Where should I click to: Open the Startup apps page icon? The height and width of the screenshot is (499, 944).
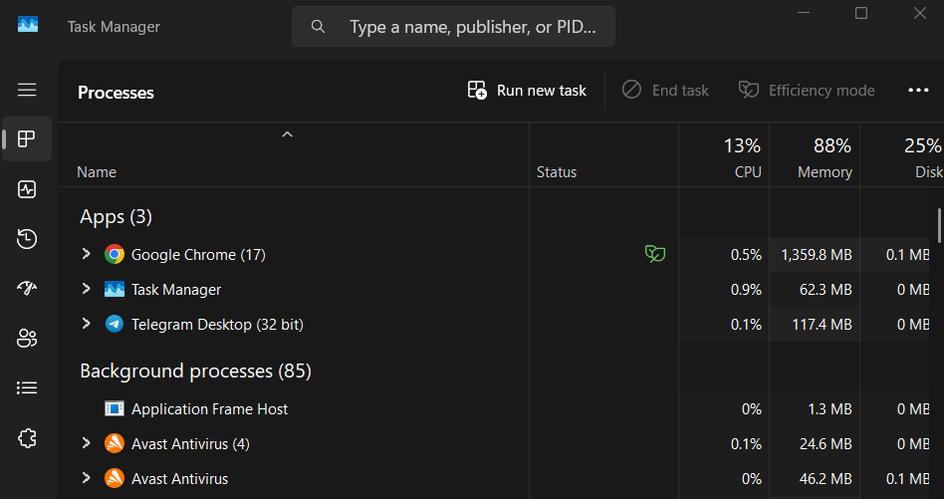click(x=26, y=288)
